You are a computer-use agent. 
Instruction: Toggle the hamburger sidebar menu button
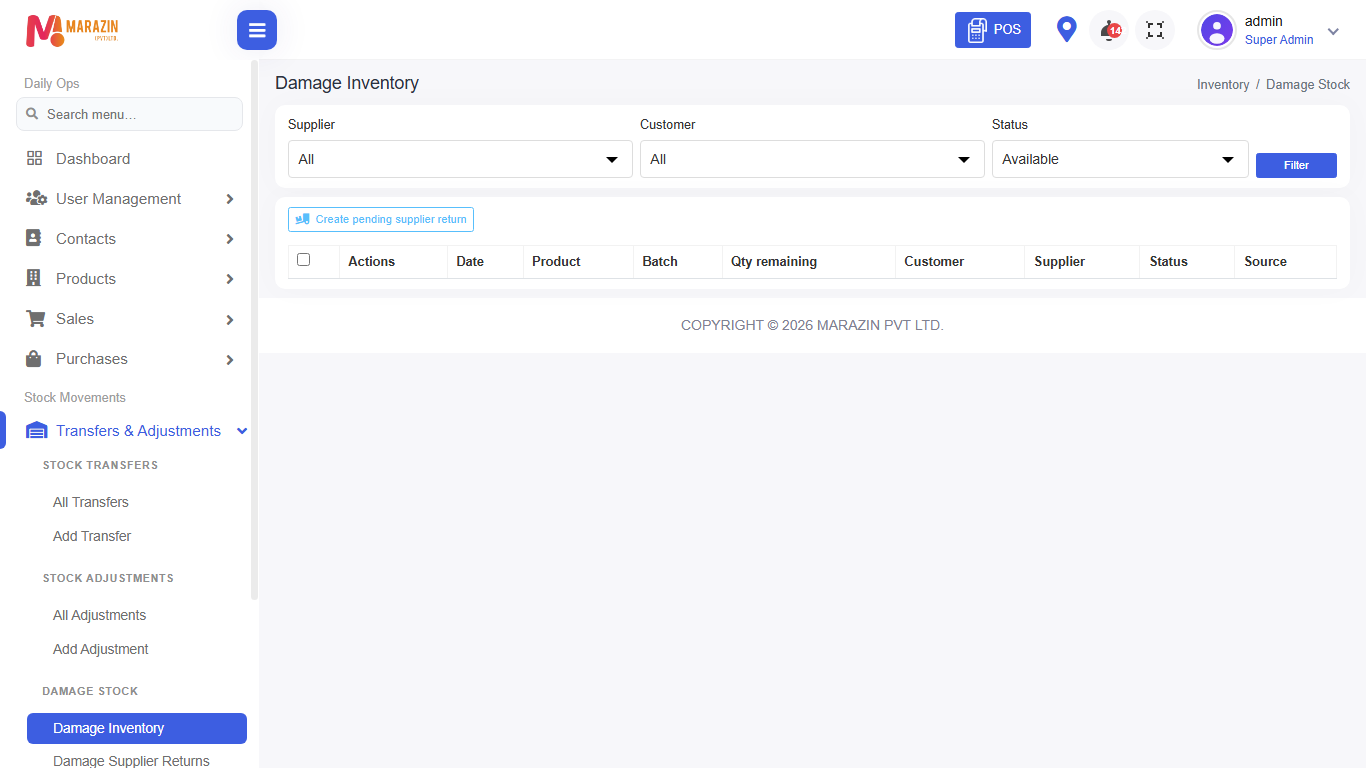(257, 30)
